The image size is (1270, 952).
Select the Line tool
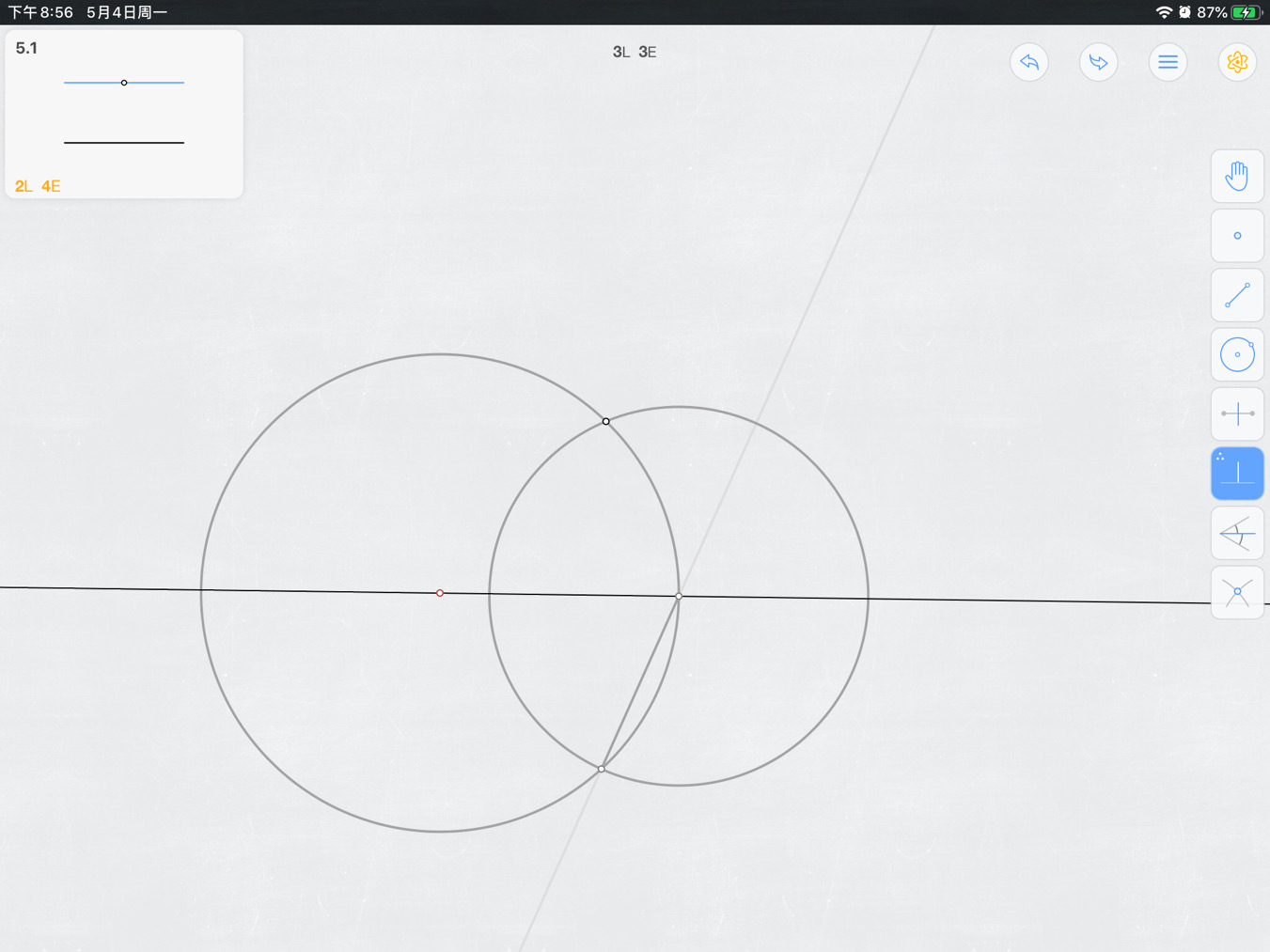point(1237,295)
